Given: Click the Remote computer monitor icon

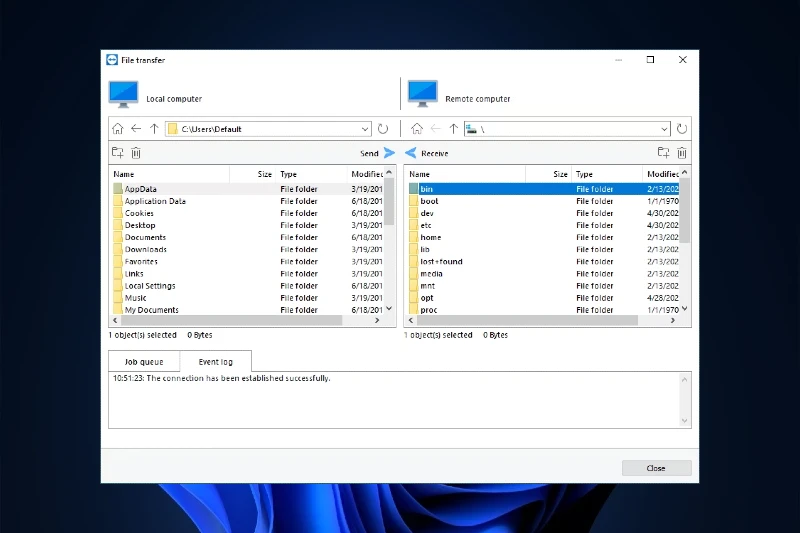Looking at the screenshot, I should [422, 94].
